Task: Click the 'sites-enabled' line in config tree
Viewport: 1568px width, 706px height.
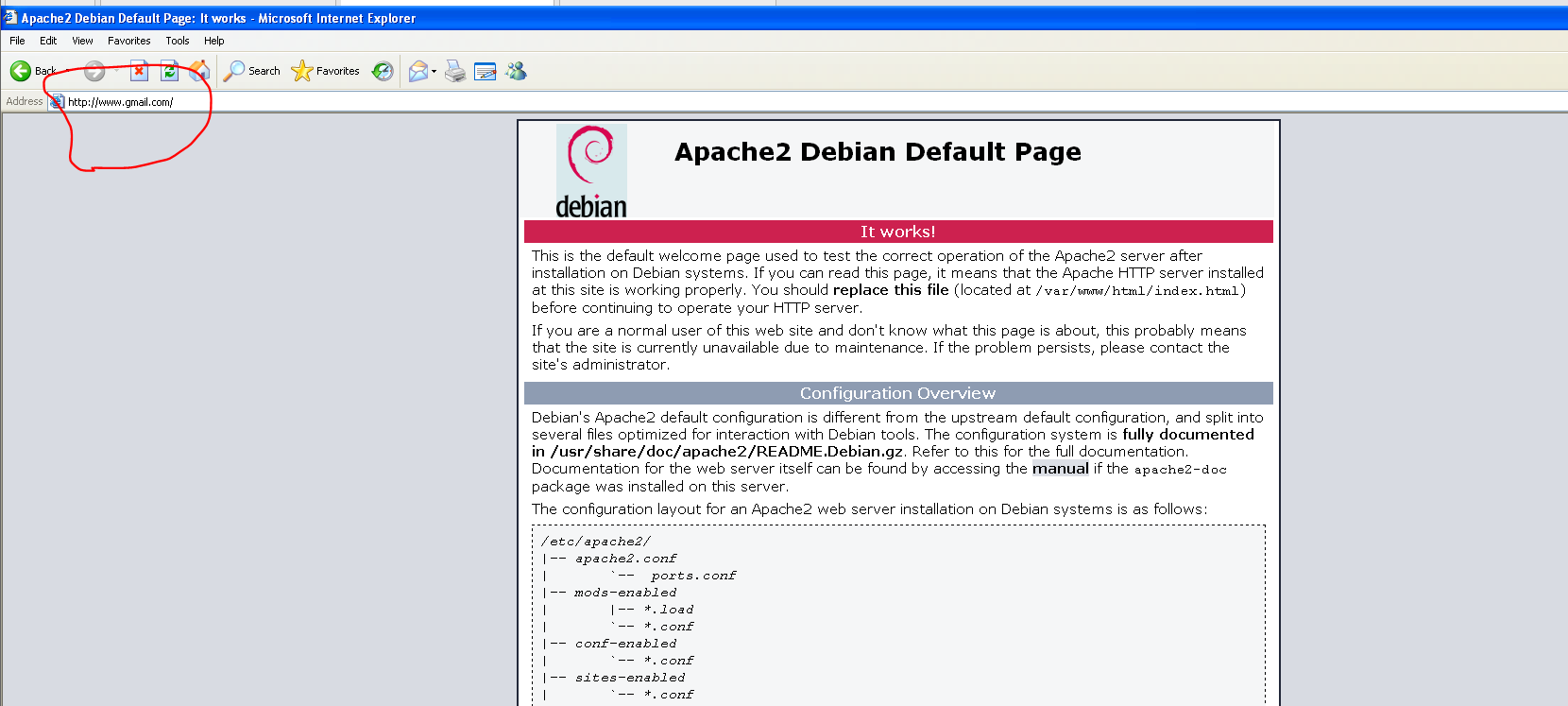Action: pyautogui.click(x=630, y=678)
